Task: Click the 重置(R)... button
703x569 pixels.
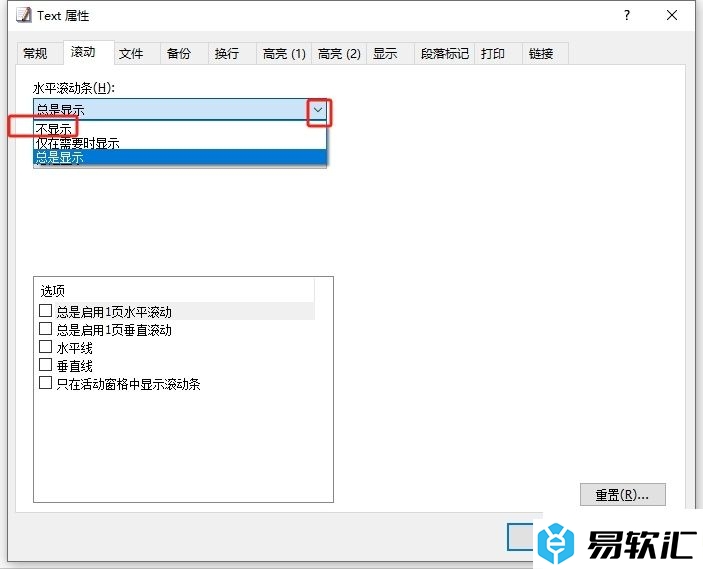Action: tap(623, 495)
